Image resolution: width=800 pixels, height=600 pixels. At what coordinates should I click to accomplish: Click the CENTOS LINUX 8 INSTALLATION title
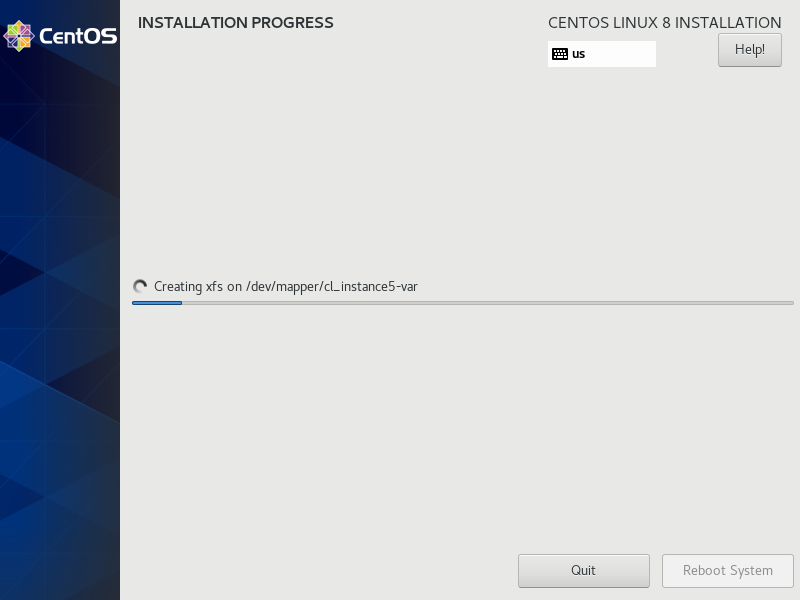pyautogui.click(x=664, y=23)
